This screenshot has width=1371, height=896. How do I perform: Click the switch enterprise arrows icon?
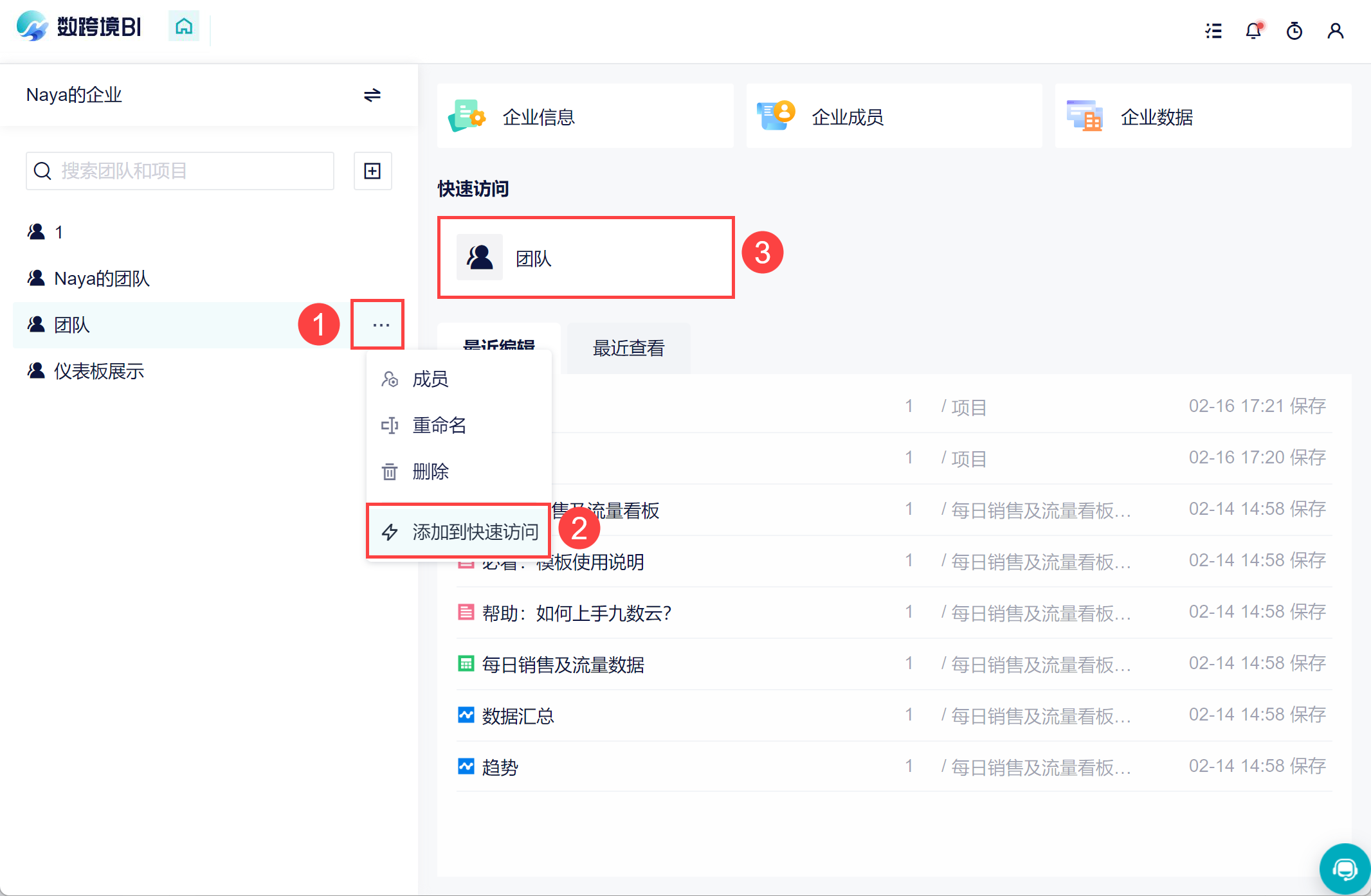click(372, 95)
